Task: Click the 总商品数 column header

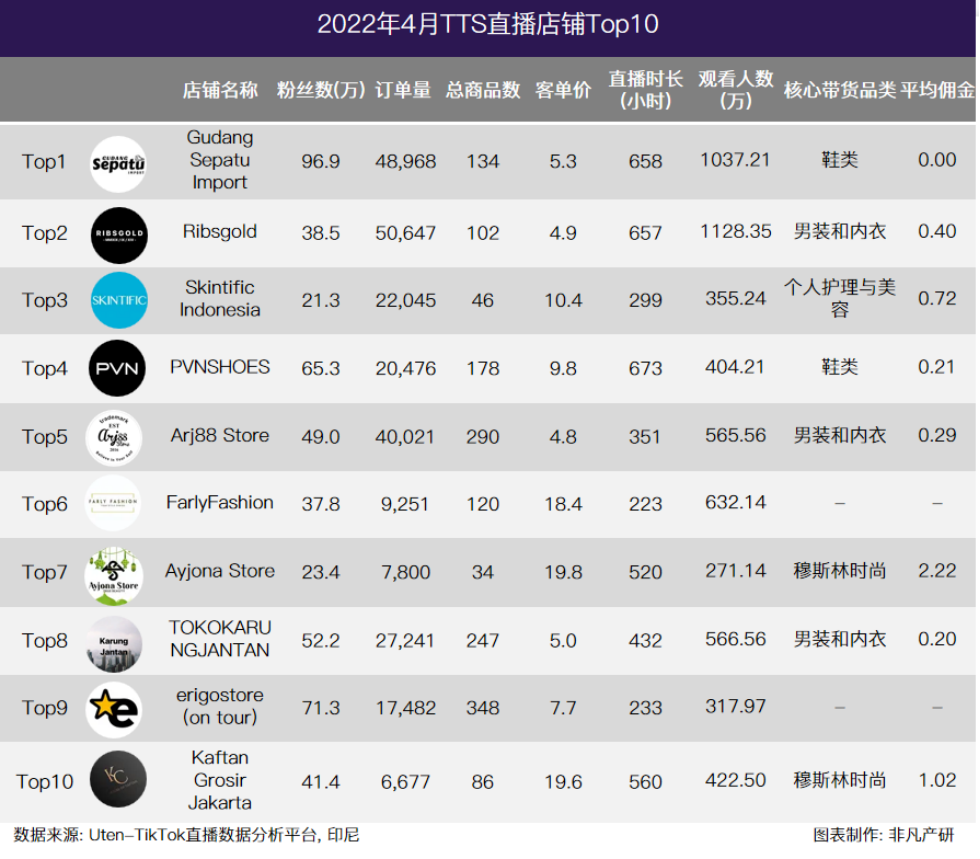Action: tap(482, 90)
